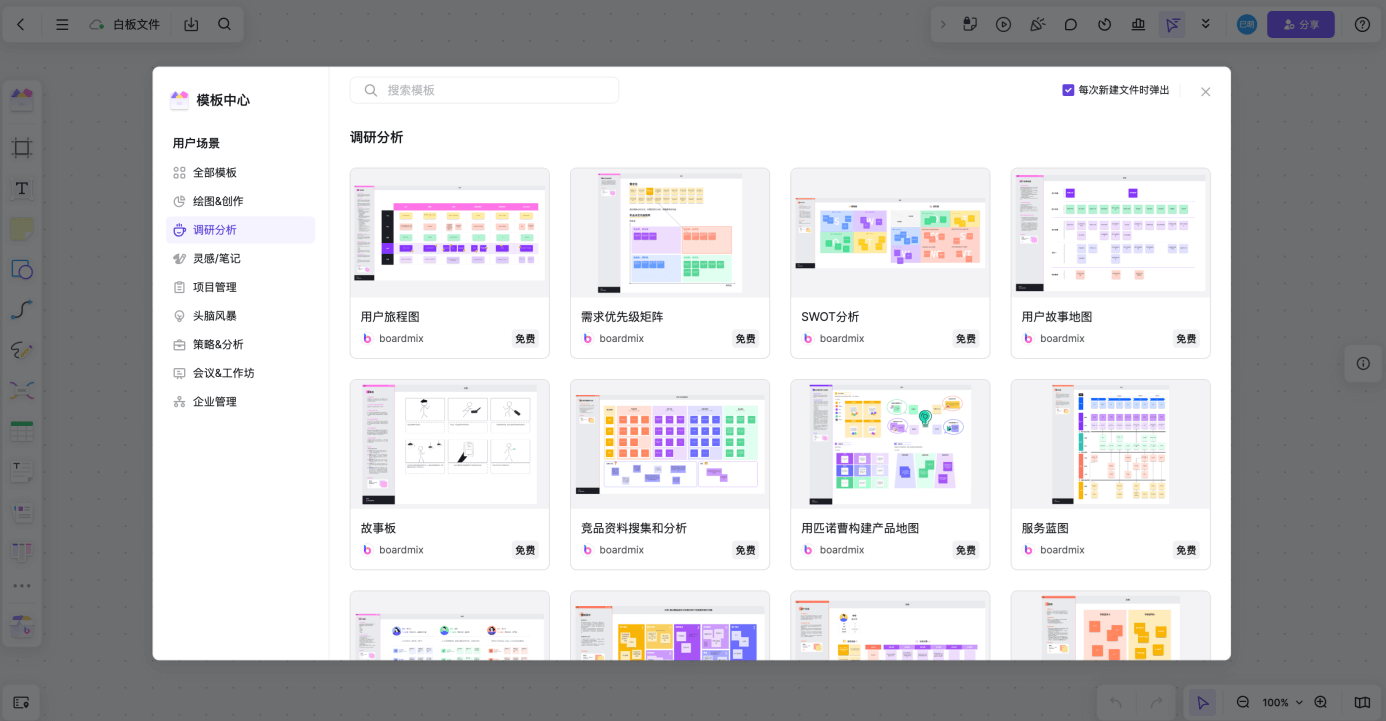Expand more tools double-chevron
Screen dimensions: 1386x721
click(1206, 24)
